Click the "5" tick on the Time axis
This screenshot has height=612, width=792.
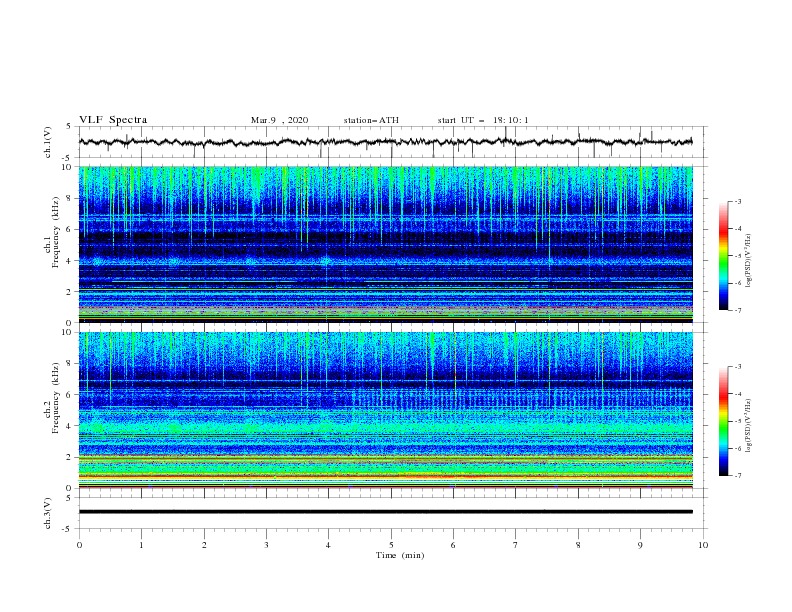click(391, 545)
